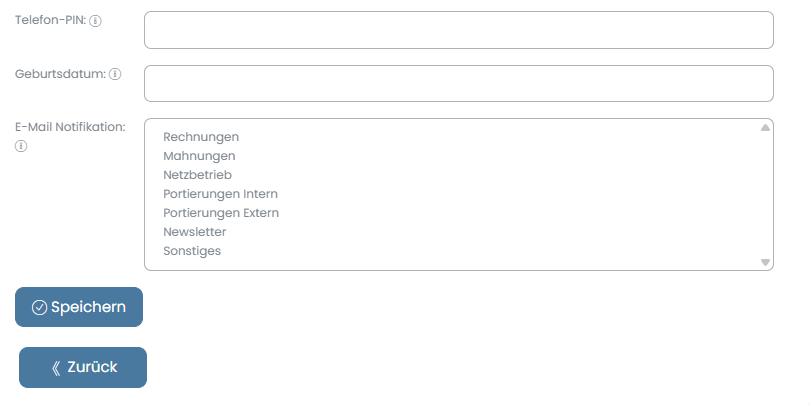This screenshot has height=405, width=810.
Task: Focus the Geburtsdatum input field
Action: point(459,83)
